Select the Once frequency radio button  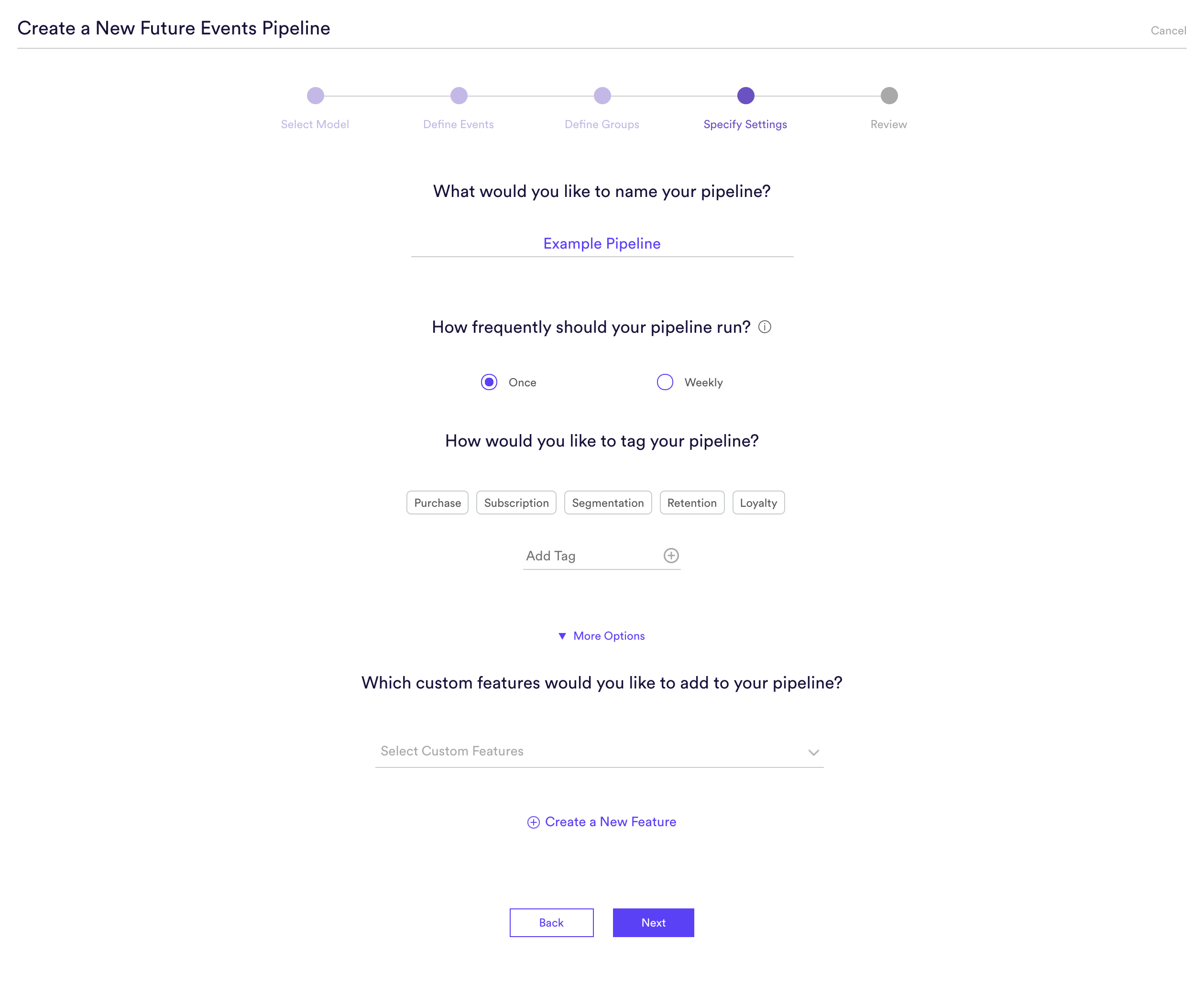coord(489,382)
